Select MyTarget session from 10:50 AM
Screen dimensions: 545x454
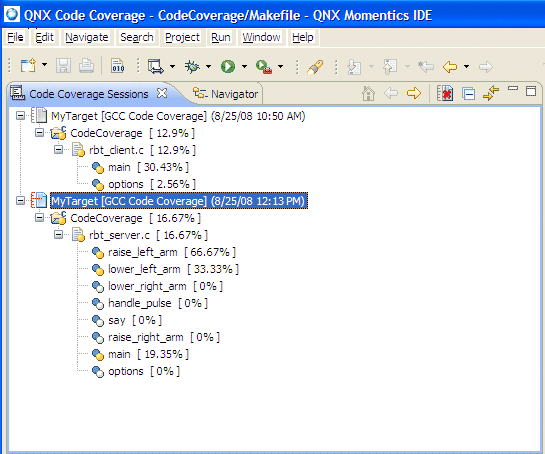tap(178, 116)
